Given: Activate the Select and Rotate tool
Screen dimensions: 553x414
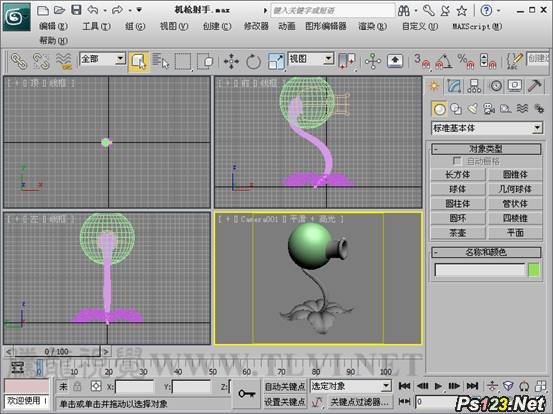Looking at the screenshot, I should (253, 61).
